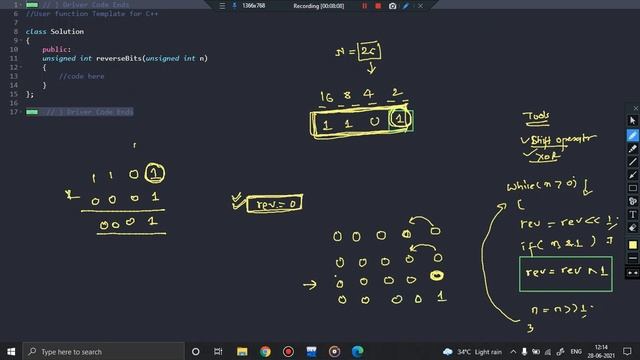Viewport: 640px width, 360px height.
Task: Open the volume tray icon
Action: pyautogui.click(x=561, y=351)
